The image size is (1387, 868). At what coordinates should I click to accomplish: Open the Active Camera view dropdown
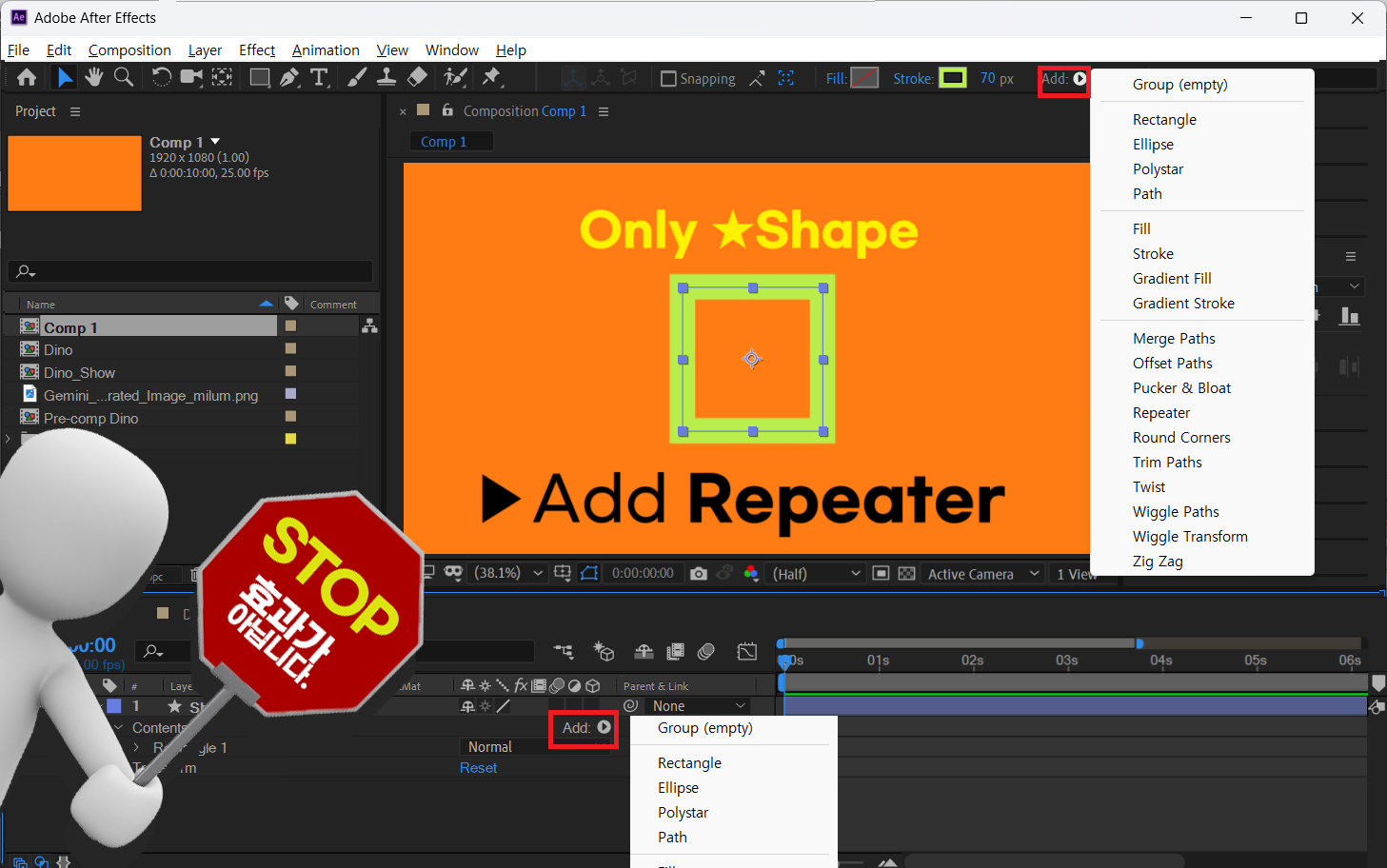coord(983,573)
